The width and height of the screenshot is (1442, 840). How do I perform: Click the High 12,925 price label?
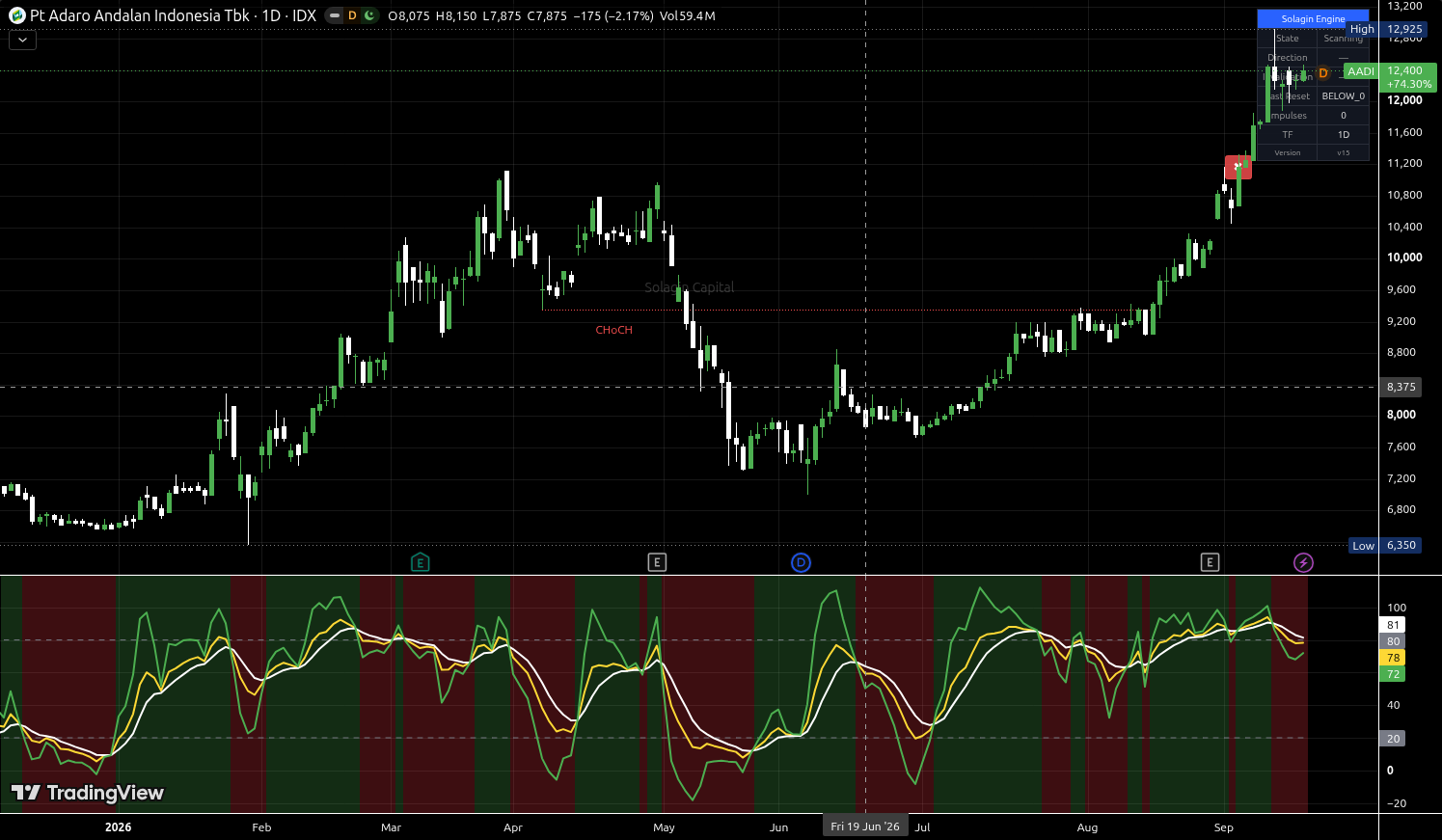click(1387, 29)
